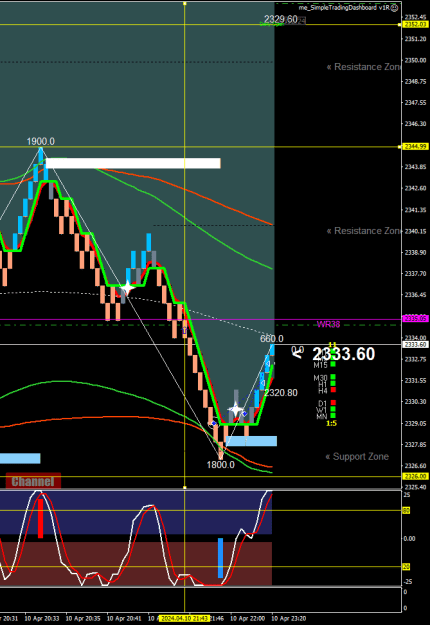Screen dimensions: 430x625
Task: Click the 2340.15 price scale value
Action: click(415, 231)
